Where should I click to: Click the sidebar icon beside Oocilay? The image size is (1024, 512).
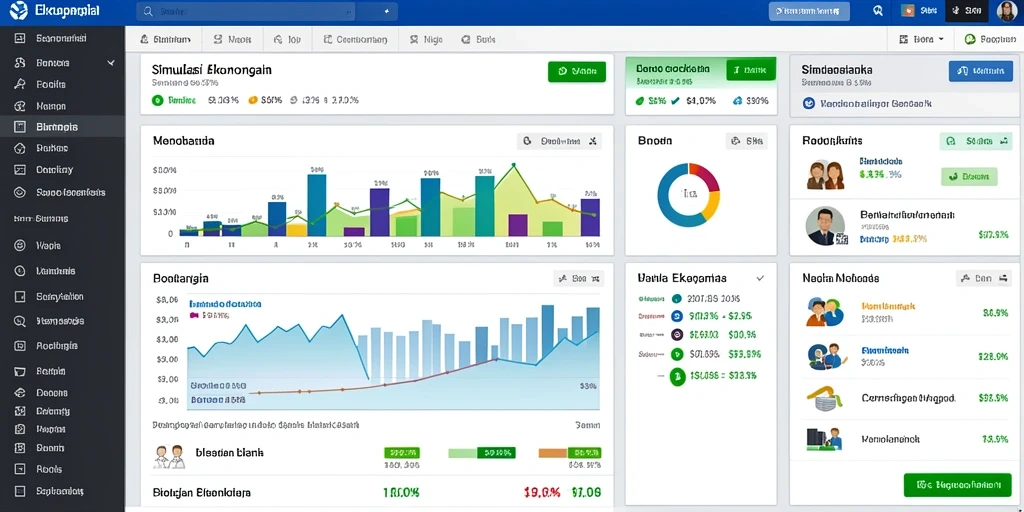[x=20, y=170]
